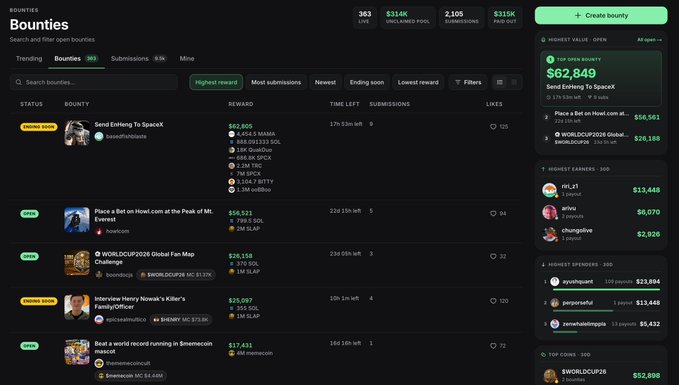Screen dimensions: 679x385
Task: Like the Interview Henry Nowak bounty
Action: [x=493, y=301]
